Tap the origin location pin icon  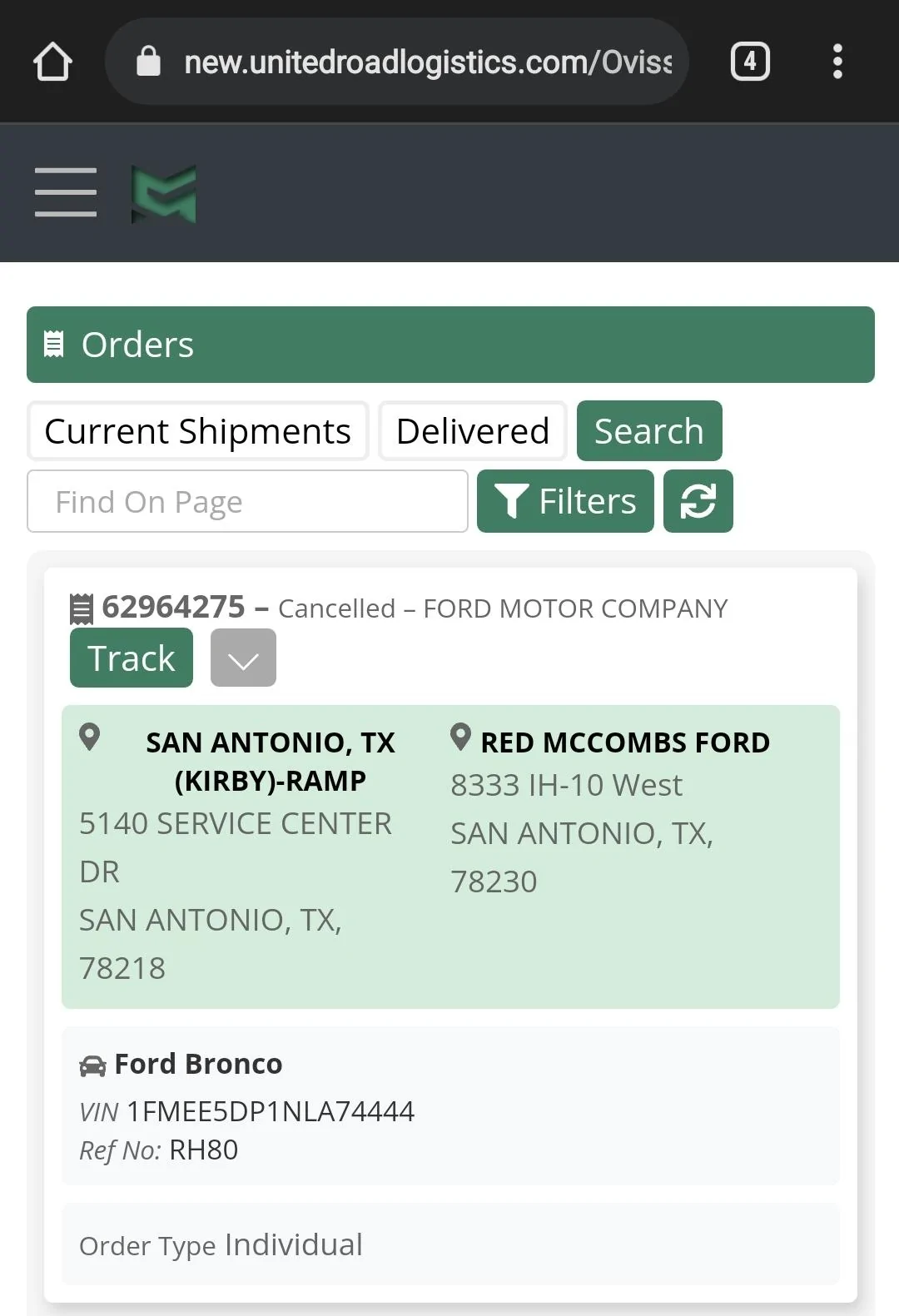coord(89,737)
